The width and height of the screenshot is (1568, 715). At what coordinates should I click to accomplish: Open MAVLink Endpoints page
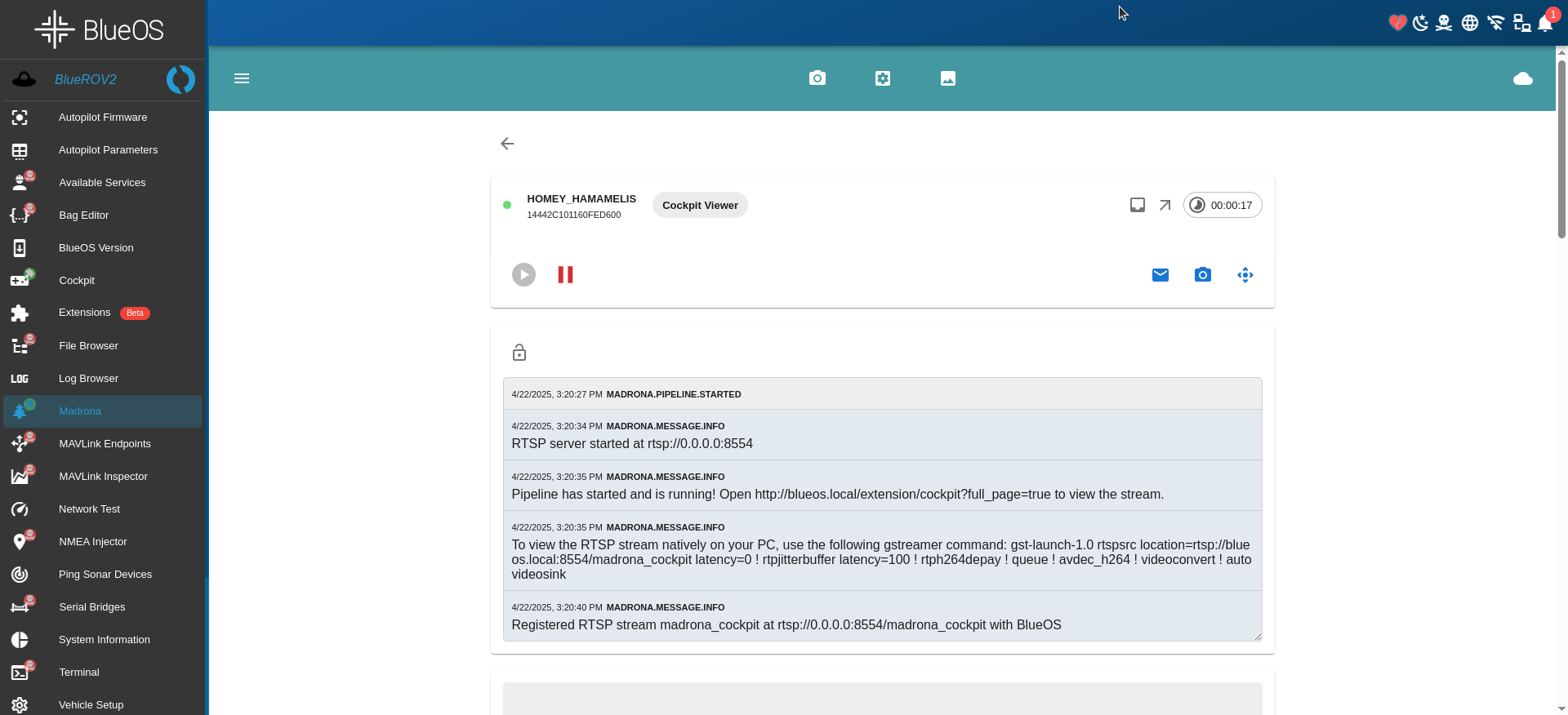(103, 444)
